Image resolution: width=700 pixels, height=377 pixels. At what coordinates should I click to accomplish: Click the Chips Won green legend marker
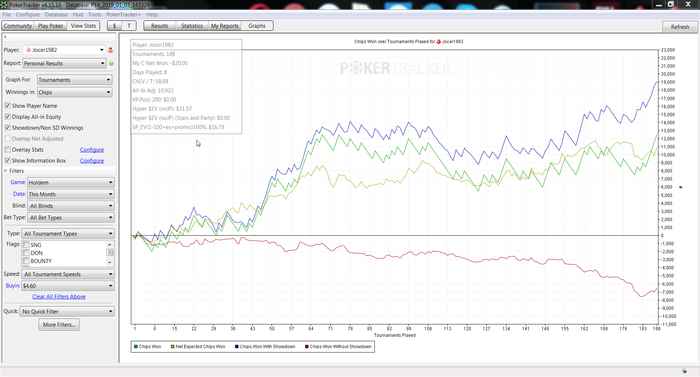pyautogui.click(x=136, y=347)
